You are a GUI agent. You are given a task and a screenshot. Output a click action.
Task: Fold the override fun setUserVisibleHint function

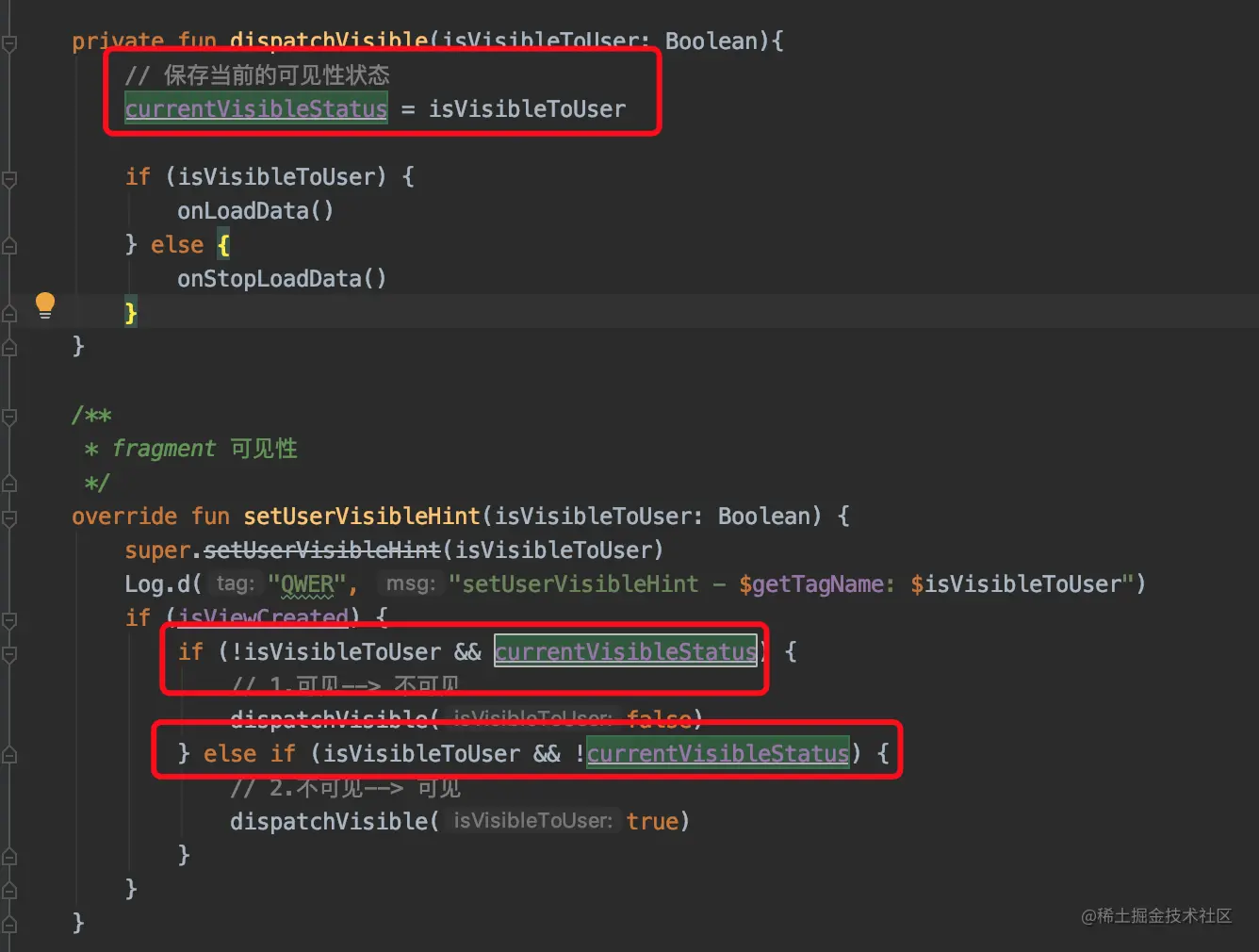[x=9, y=518]
